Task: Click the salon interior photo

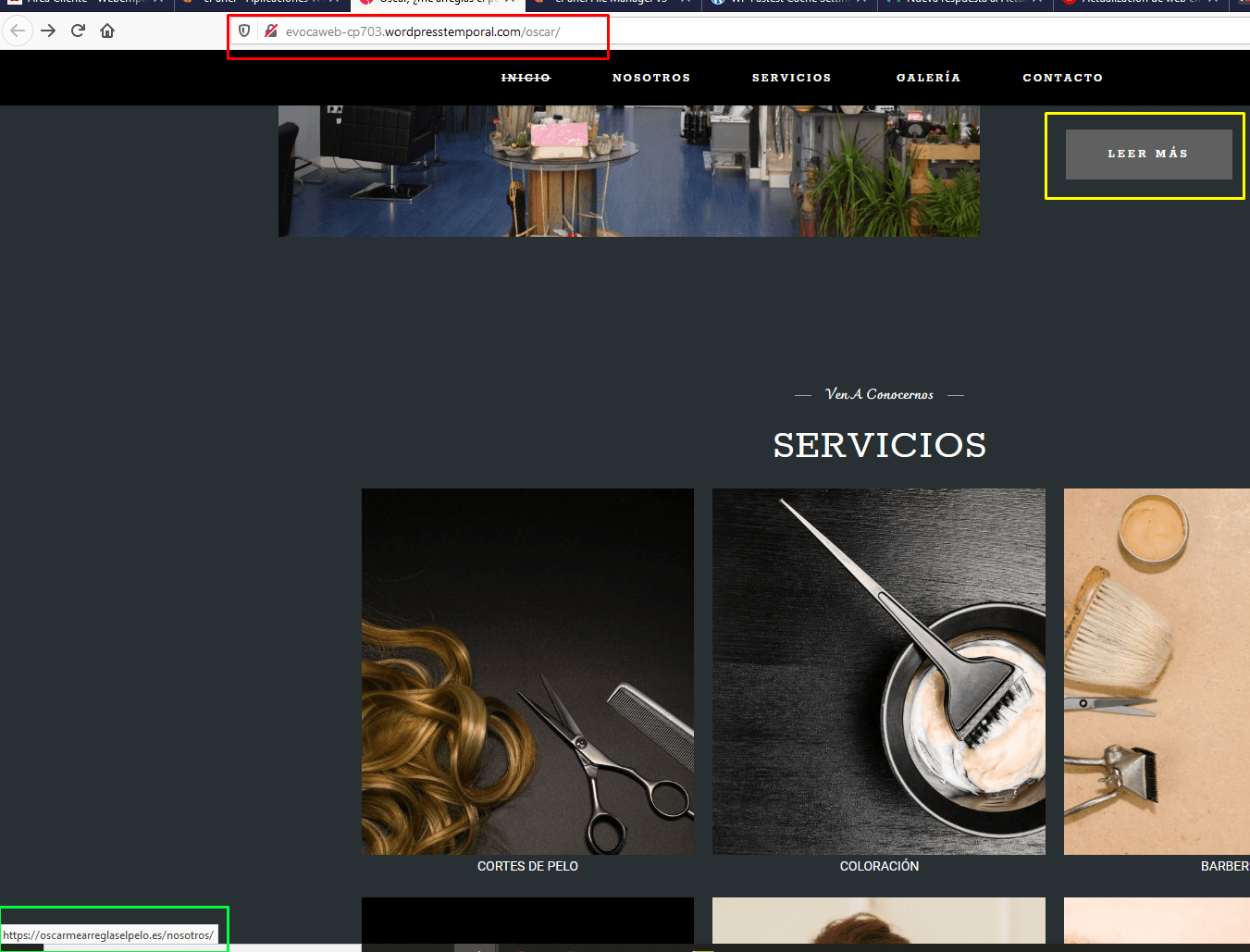Action: (629, 171)
